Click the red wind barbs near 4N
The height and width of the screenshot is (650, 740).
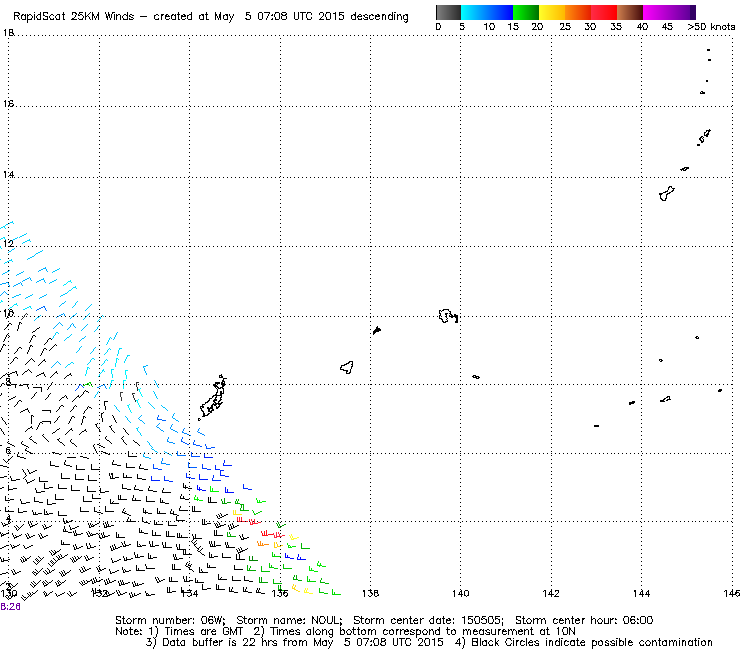pyautogui.click(x=249, y=521)
